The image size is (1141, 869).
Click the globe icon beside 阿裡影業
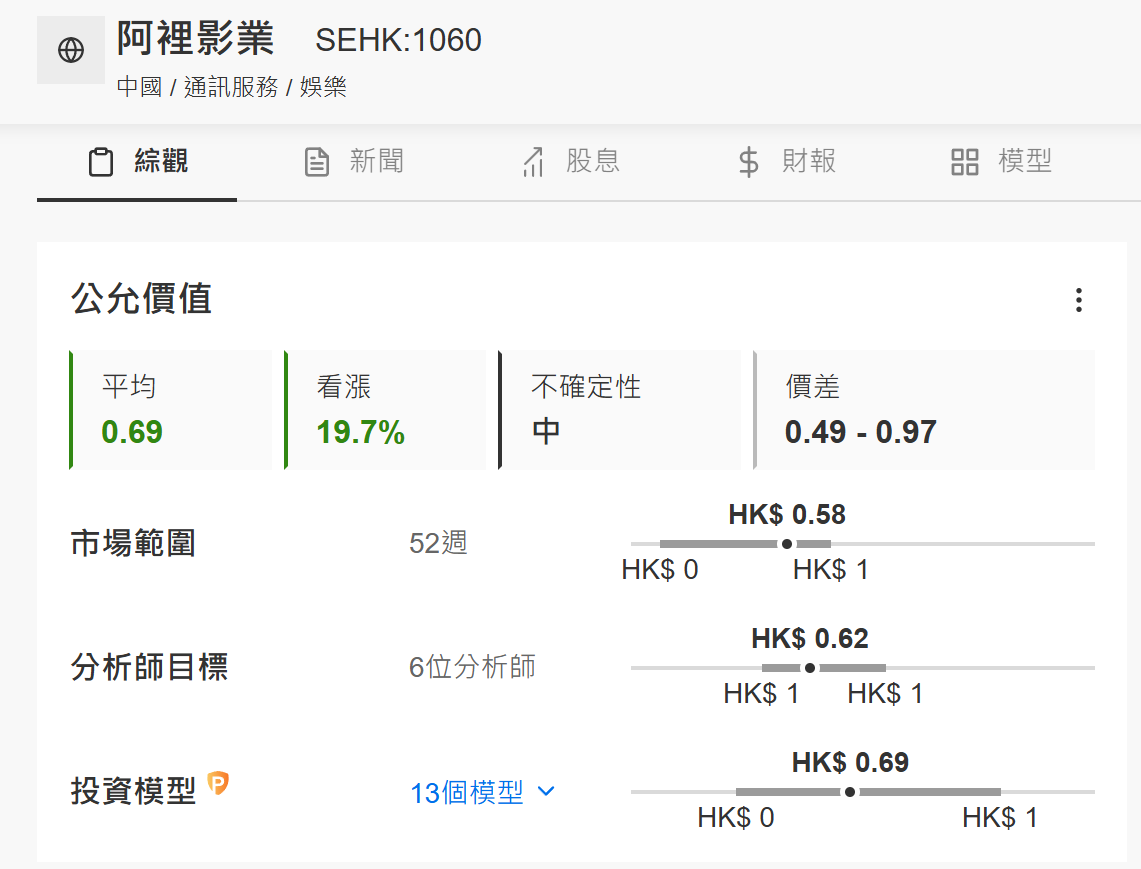click(x=71, y=50)
